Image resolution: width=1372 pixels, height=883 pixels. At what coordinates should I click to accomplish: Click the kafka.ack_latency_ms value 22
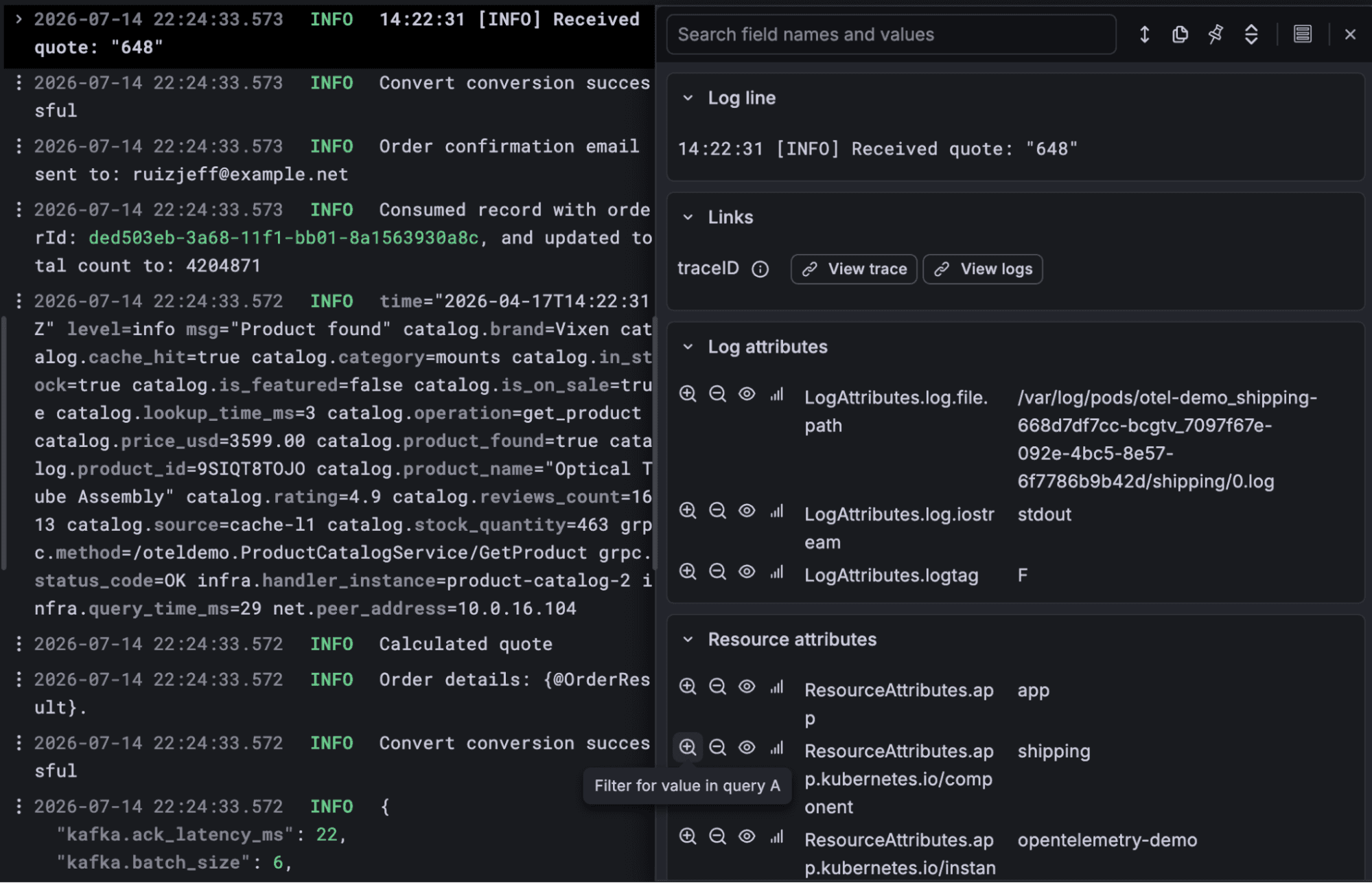[x=327, y=835]
